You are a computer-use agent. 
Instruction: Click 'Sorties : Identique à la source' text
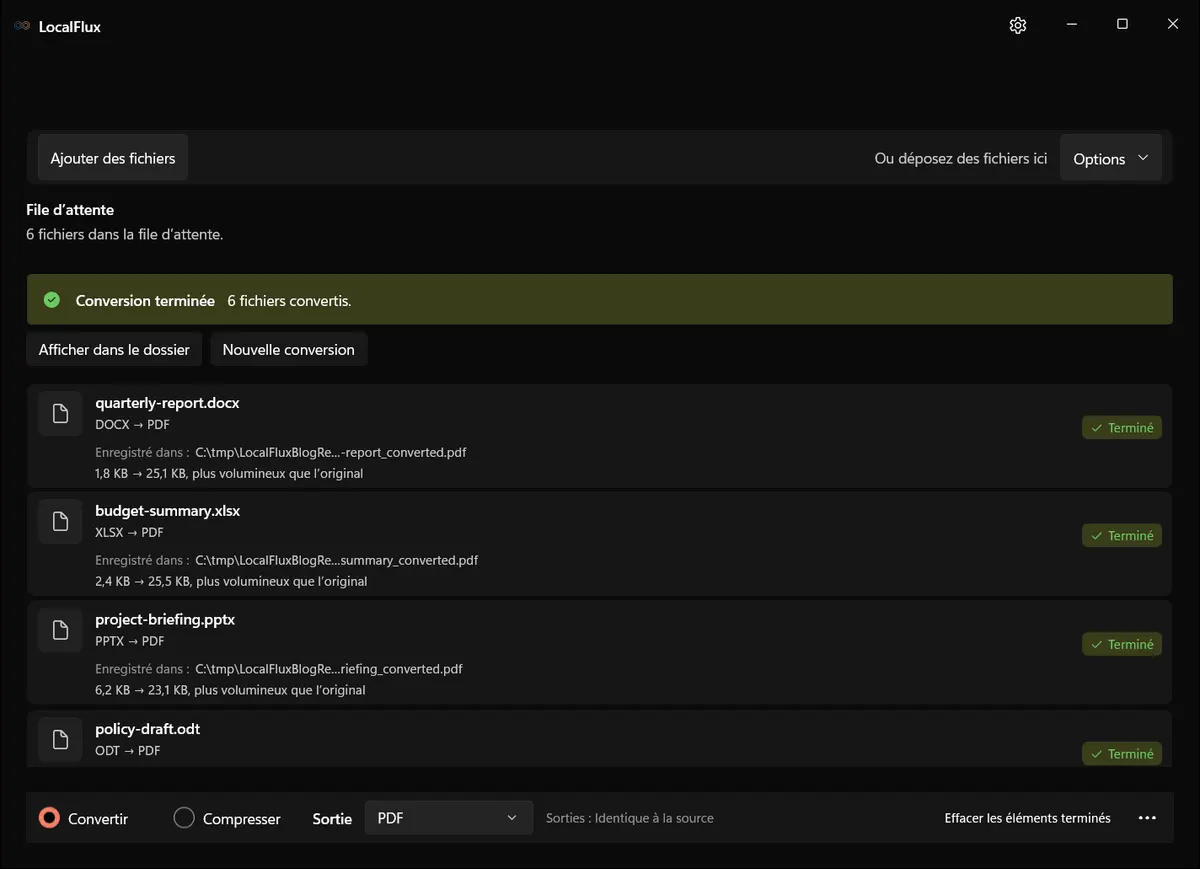tap(630, 818)
